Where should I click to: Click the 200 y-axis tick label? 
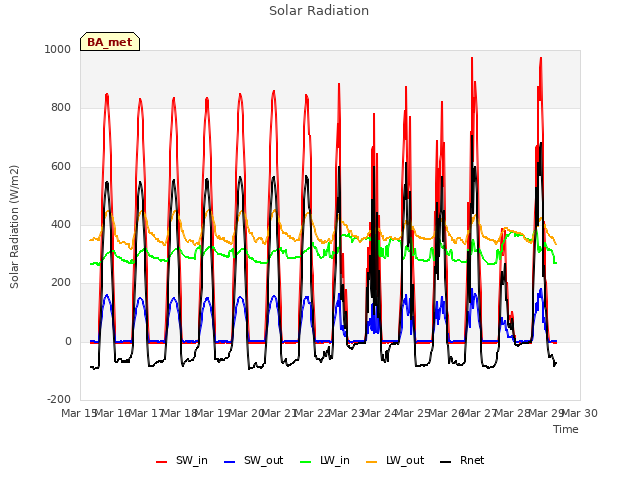click(x=61, y=282)
